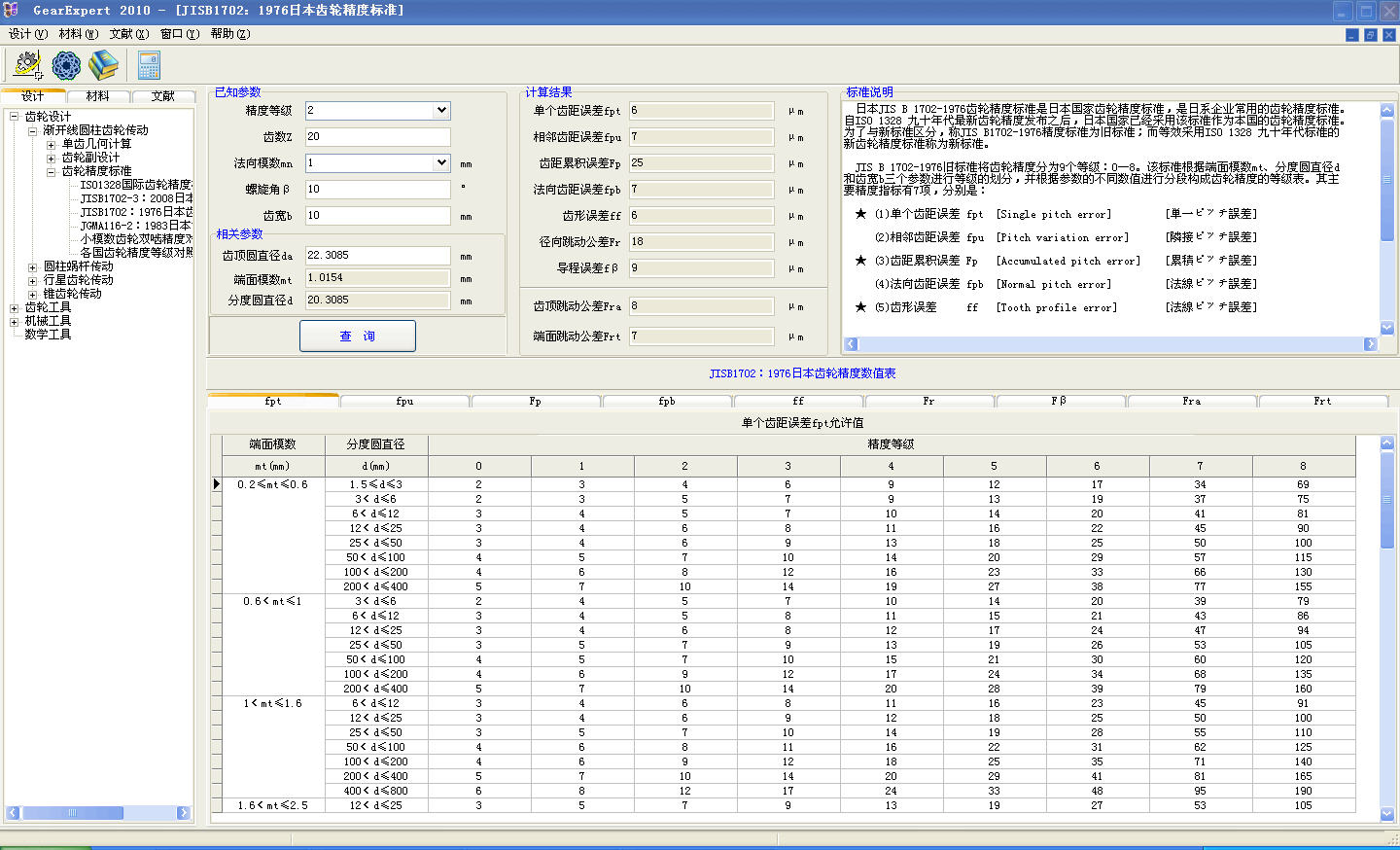This screenshot has height=850, width=1400.
Task: Select JISB1702：1976 tree item
Action: pos(136,212)
